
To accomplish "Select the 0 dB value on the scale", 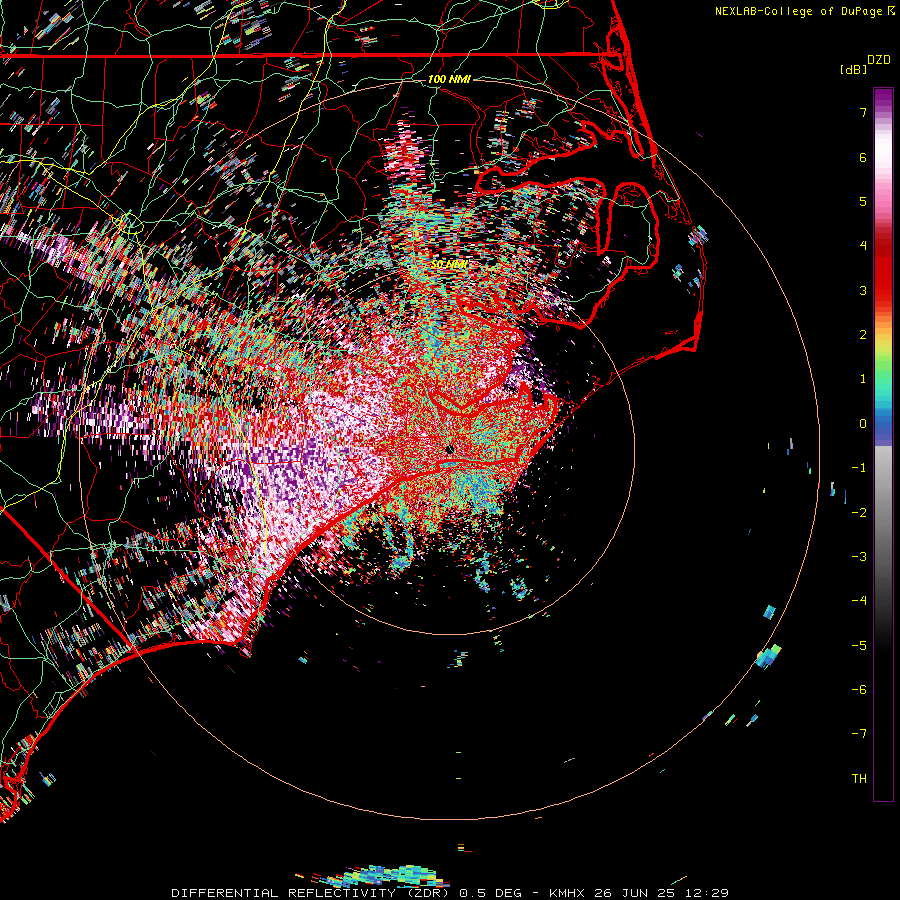I will [863, 424].
